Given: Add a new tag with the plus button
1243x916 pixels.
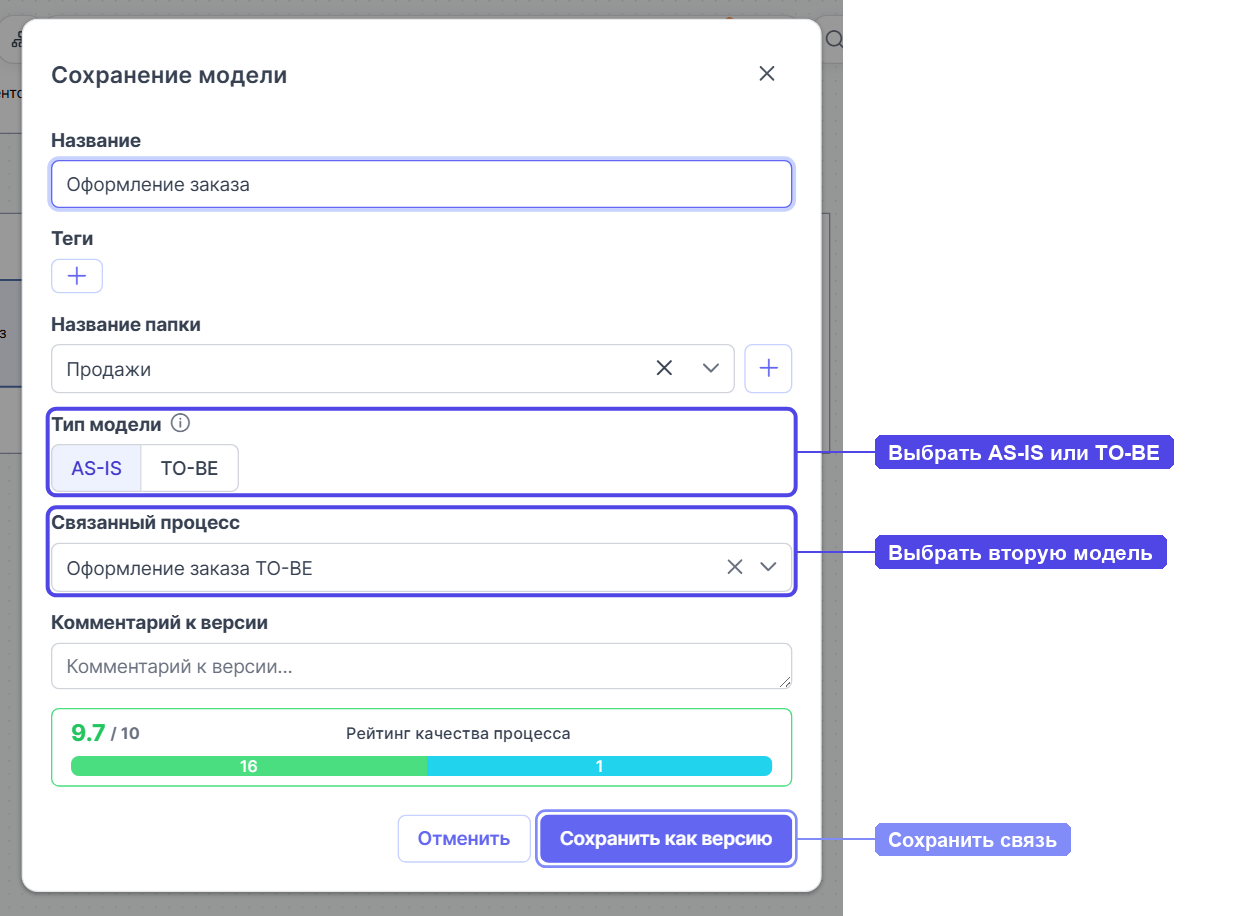Looking at the screenshot, I should 77,276.
